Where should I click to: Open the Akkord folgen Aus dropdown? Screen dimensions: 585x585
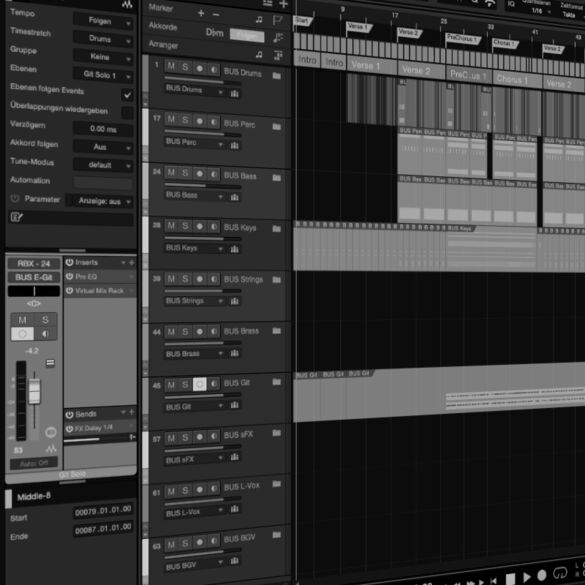tap(103, 147)
